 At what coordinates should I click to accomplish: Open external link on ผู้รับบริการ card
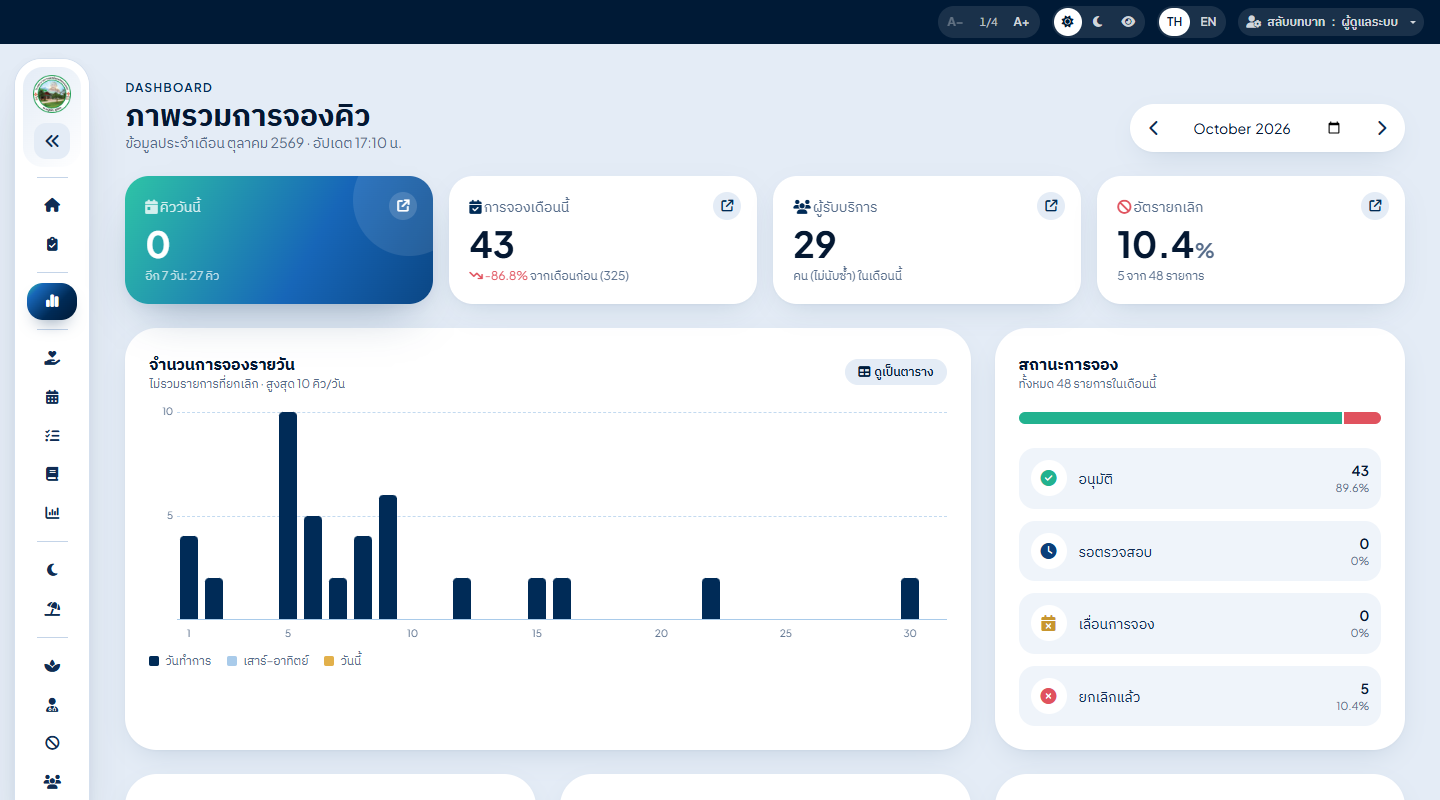pos(1051,206)
